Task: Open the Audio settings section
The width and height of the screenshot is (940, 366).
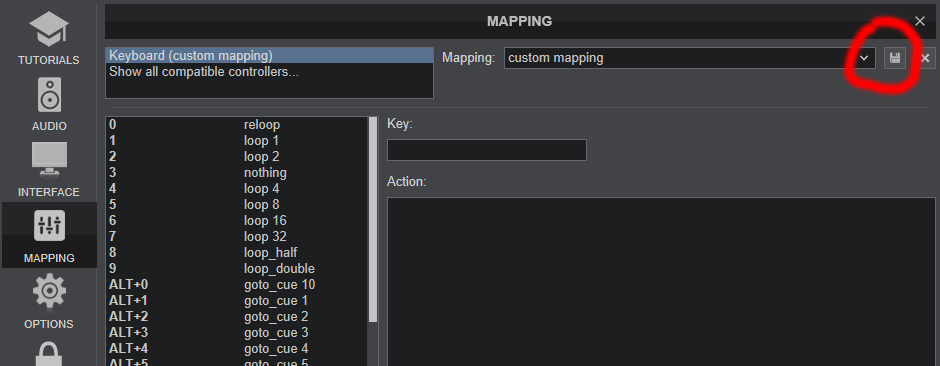Action: (49, 104)
